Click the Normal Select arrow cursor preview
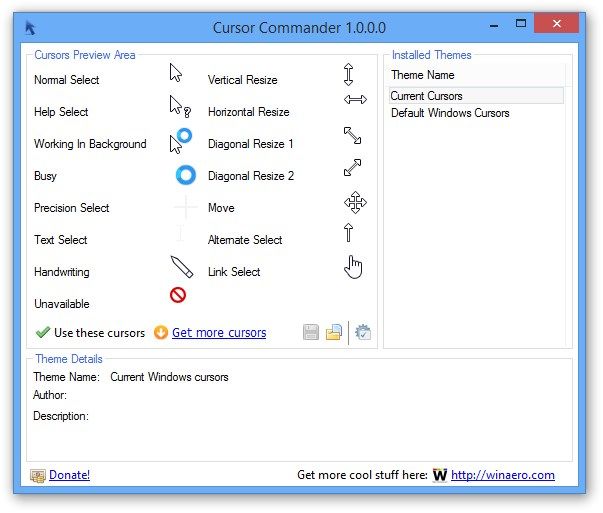 (x=176, y=73)
